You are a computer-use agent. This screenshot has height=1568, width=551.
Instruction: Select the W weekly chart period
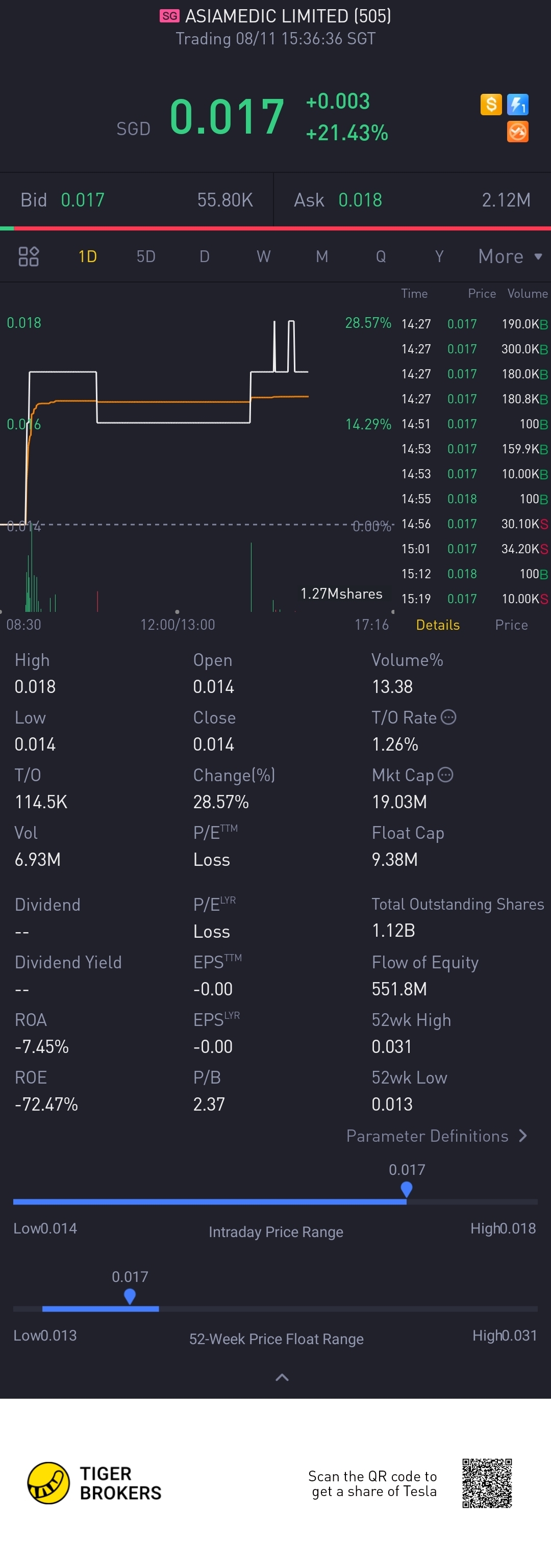click(263, 256)
